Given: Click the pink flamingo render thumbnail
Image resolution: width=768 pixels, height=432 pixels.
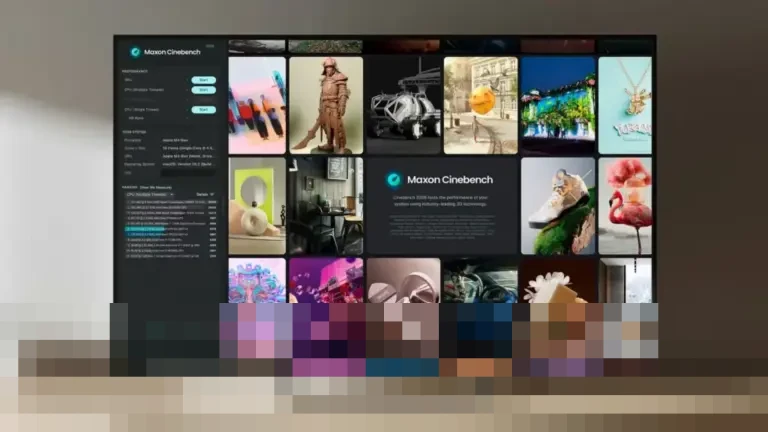Looking at the screenshot, I should click(x=625, y=205).
